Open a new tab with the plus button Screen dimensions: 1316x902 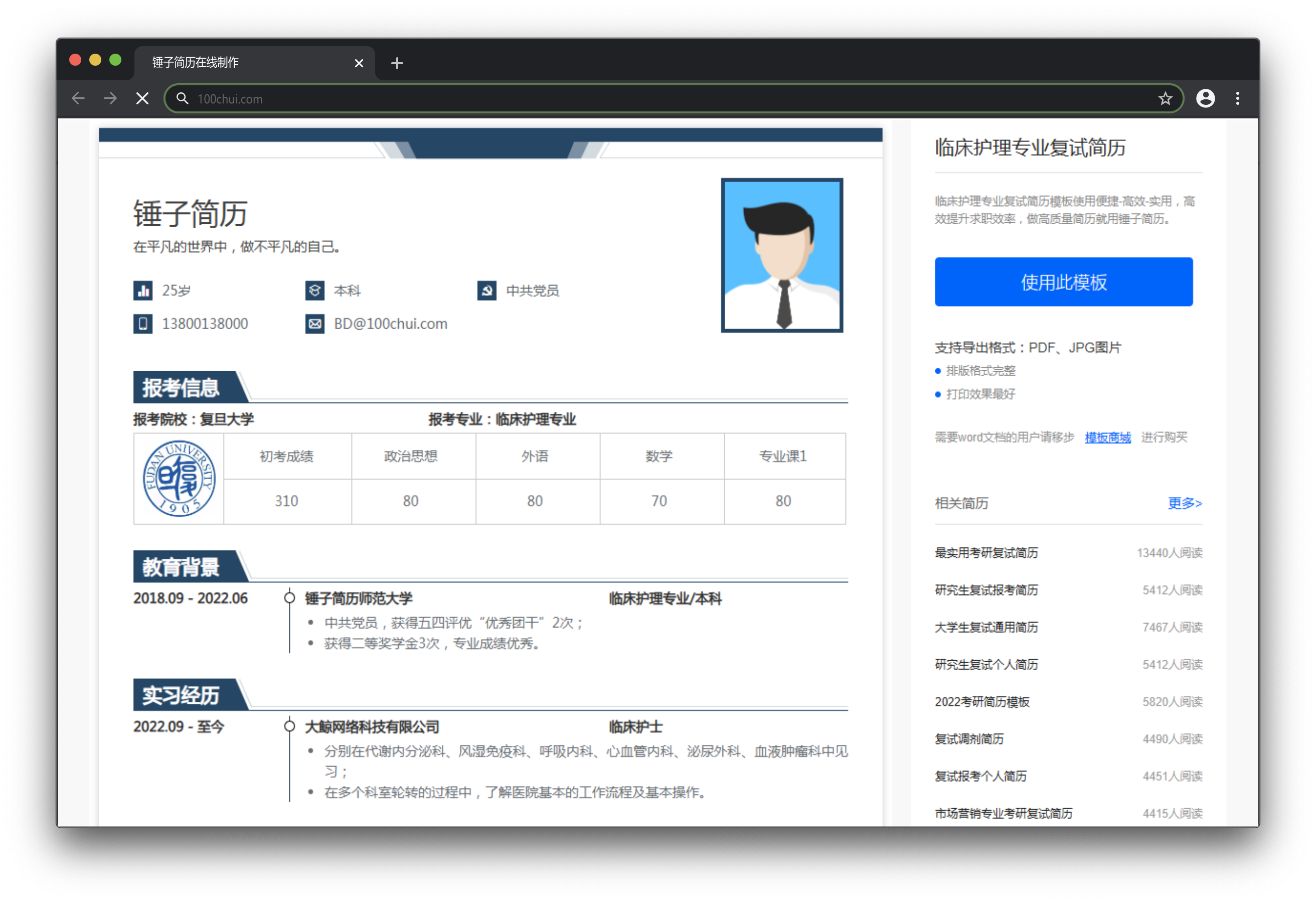coord(397,63)
